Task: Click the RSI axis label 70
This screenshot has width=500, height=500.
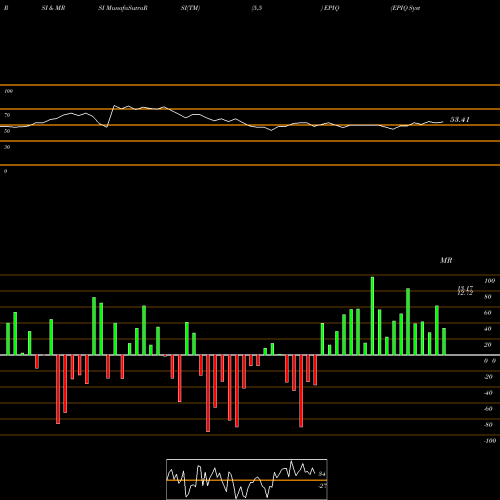Action: tap(7, 115)
